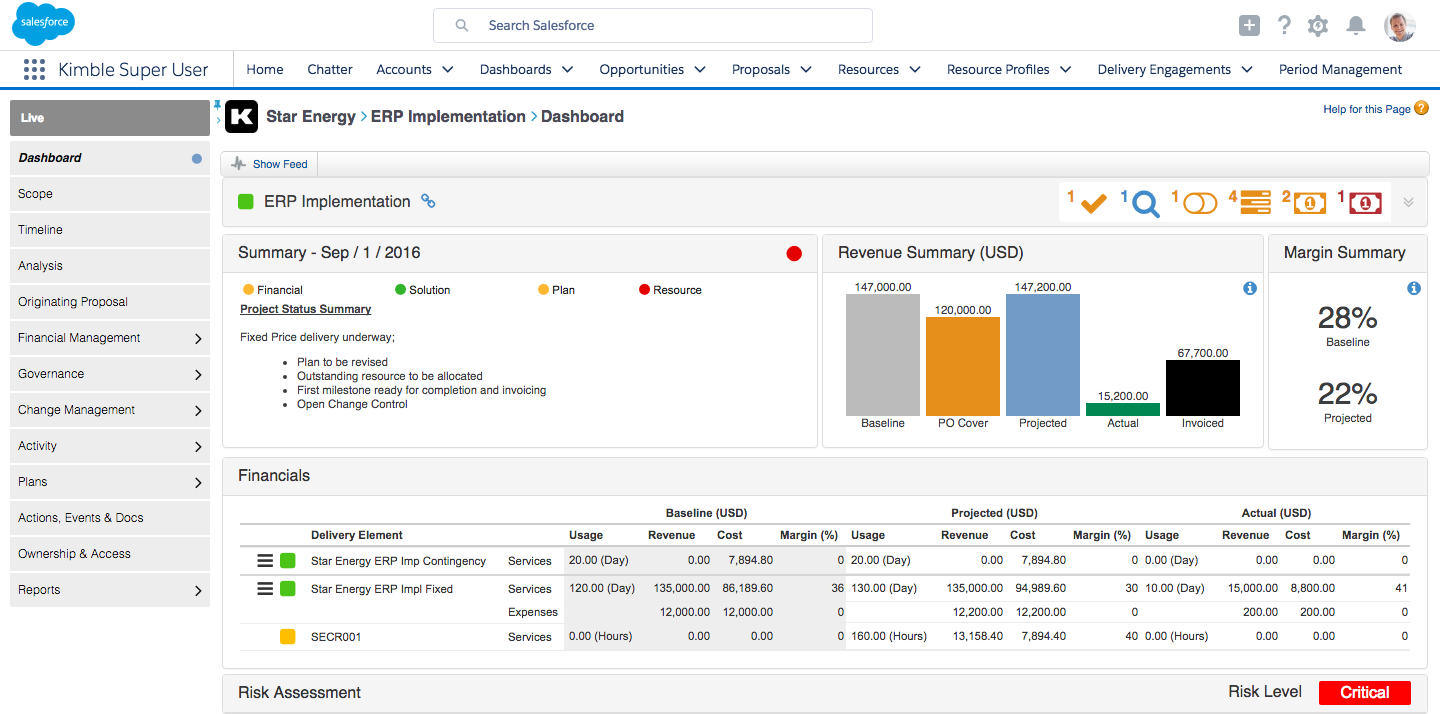Viewport: 1440px width, 714px height.
Task: Click the blue dot on Dashboard item
Action: coord(197,158)
